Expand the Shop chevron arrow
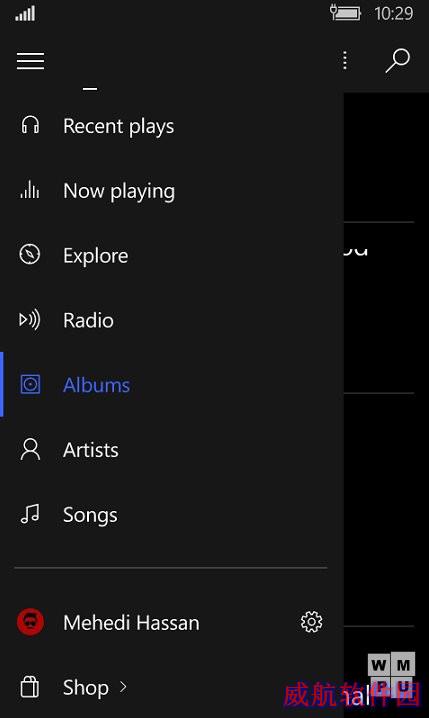Screen dimensions: 429x718 [x=123, y=687]
